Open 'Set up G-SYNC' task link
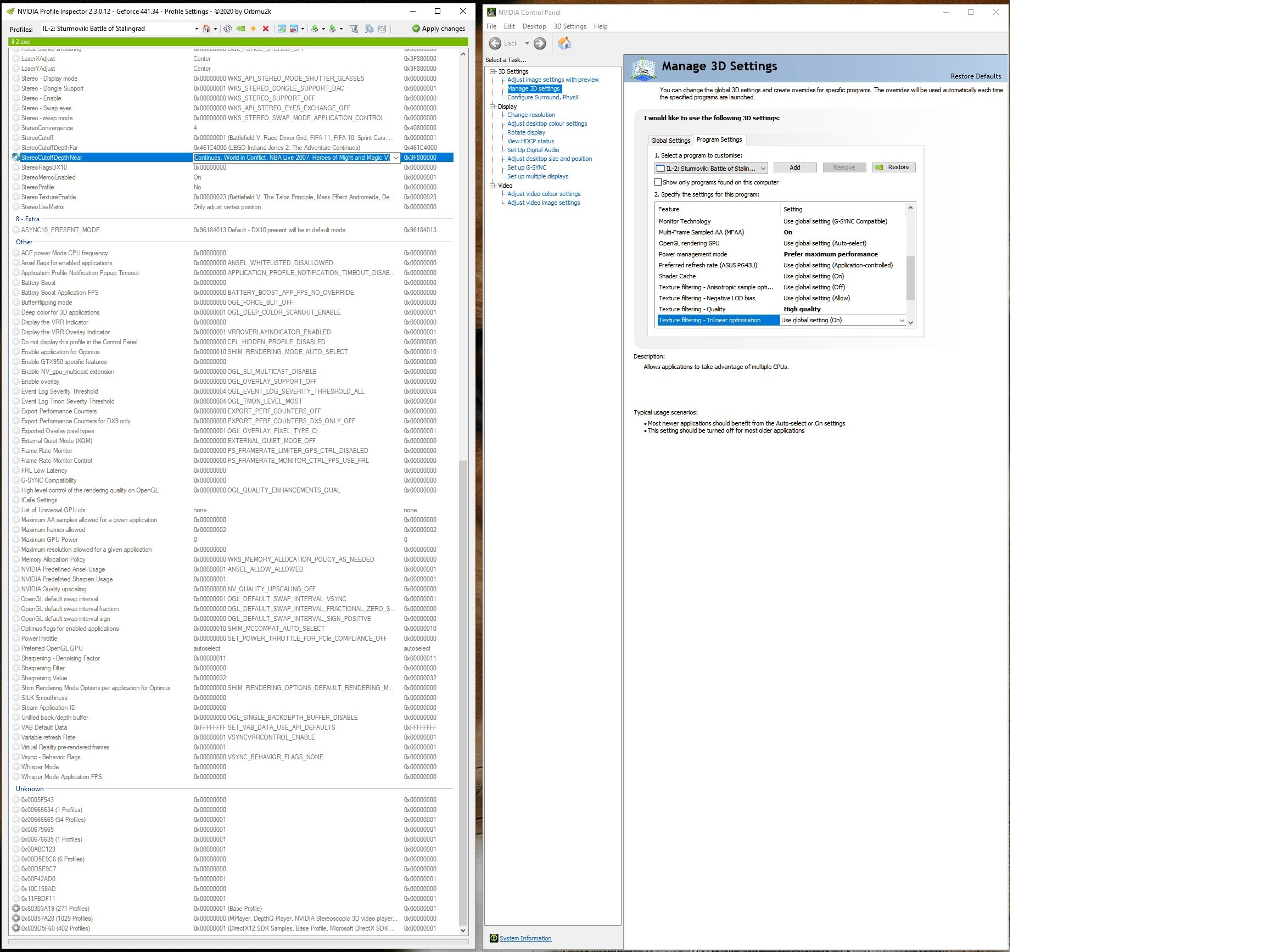Image resolution: width=1265 pixels, height=952 pixels. (527, 167)
